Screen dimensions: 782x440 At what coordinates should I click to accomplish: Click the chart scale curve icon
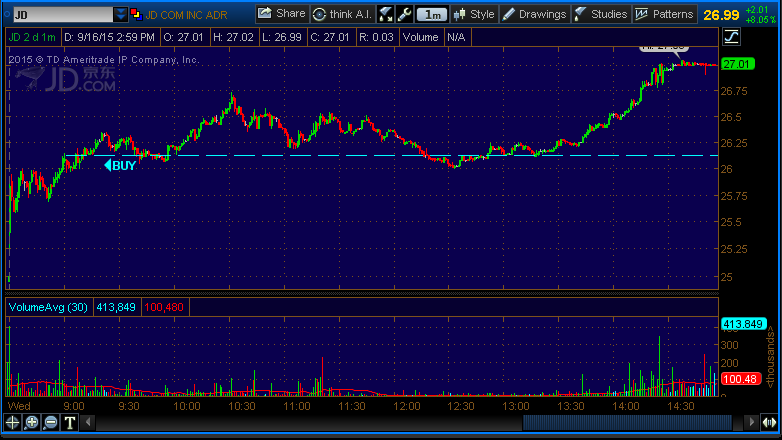click(x=731, y=37)
